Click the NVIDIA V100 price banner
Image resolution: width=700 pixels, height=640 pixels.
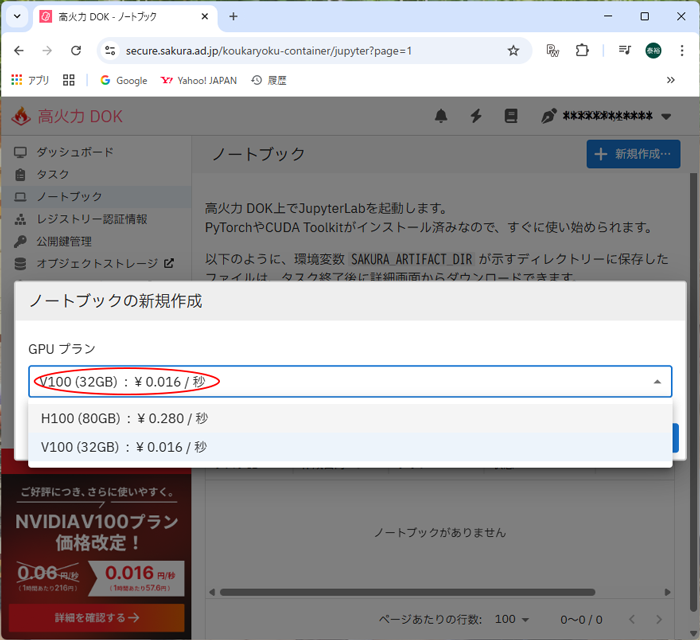click(96, 544)
